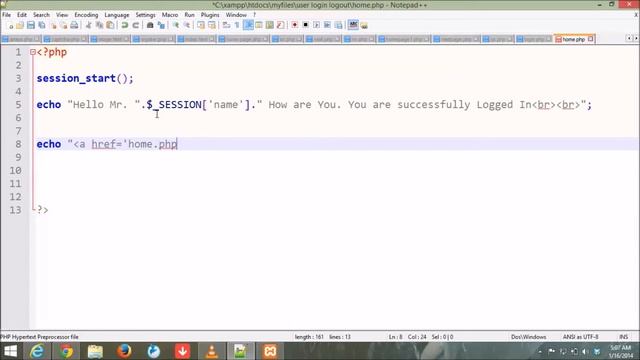Save the current recorded macro icon
Image resolution: width=640 pixels, height=360 pixels.
(338, 25)
